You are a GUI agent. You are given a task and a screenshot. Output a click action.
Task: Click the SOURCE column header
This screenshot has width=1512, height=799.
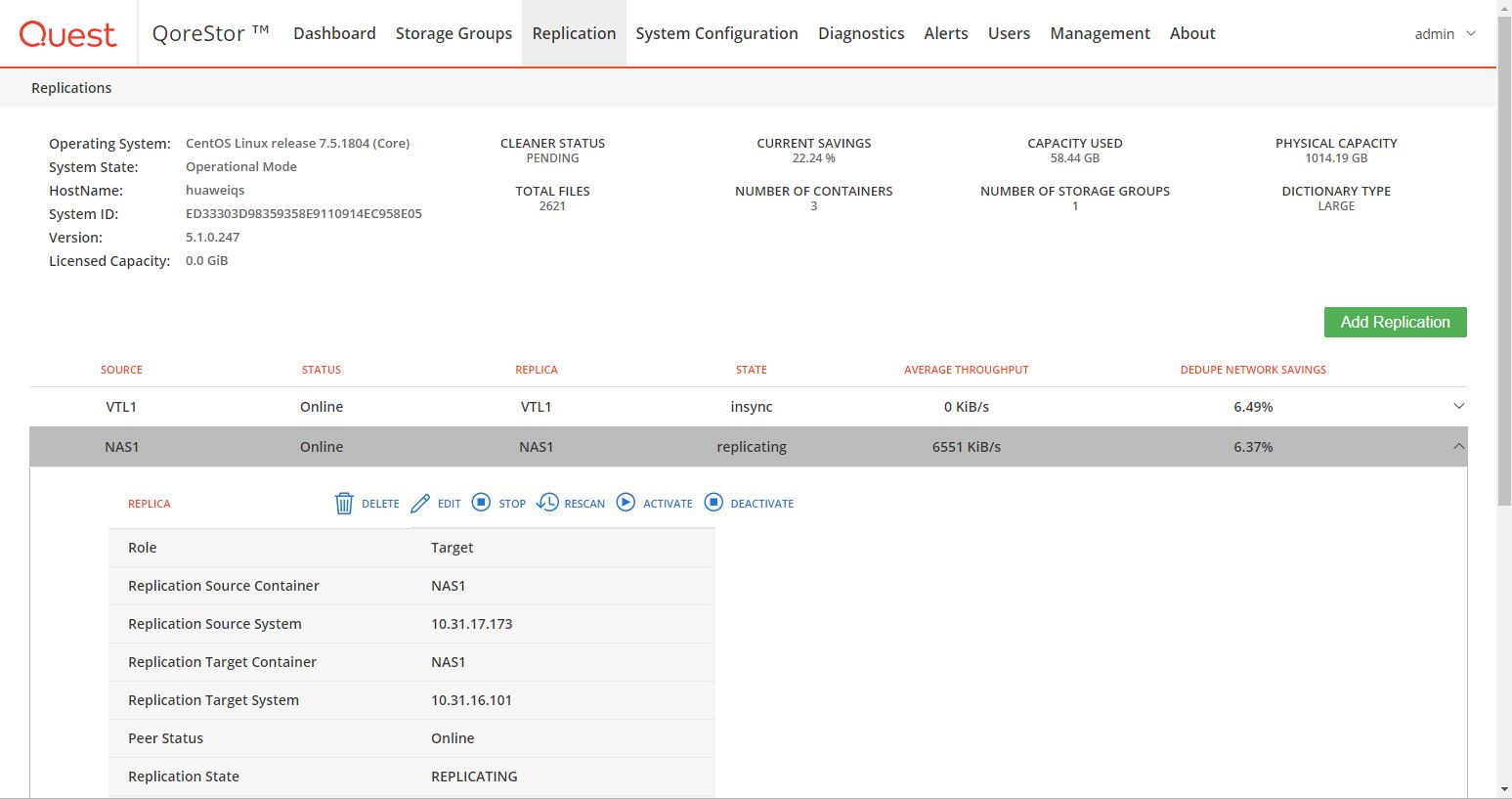click(x=121, y=370)
